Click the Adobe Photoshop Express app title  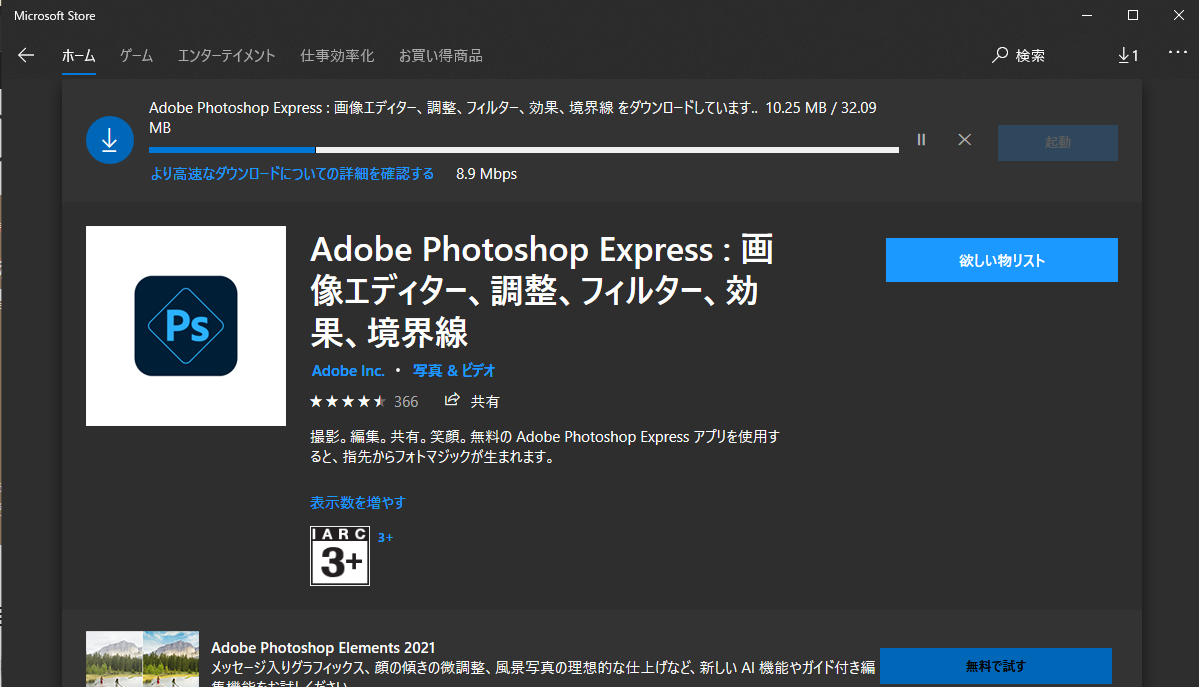coord(542,291)
